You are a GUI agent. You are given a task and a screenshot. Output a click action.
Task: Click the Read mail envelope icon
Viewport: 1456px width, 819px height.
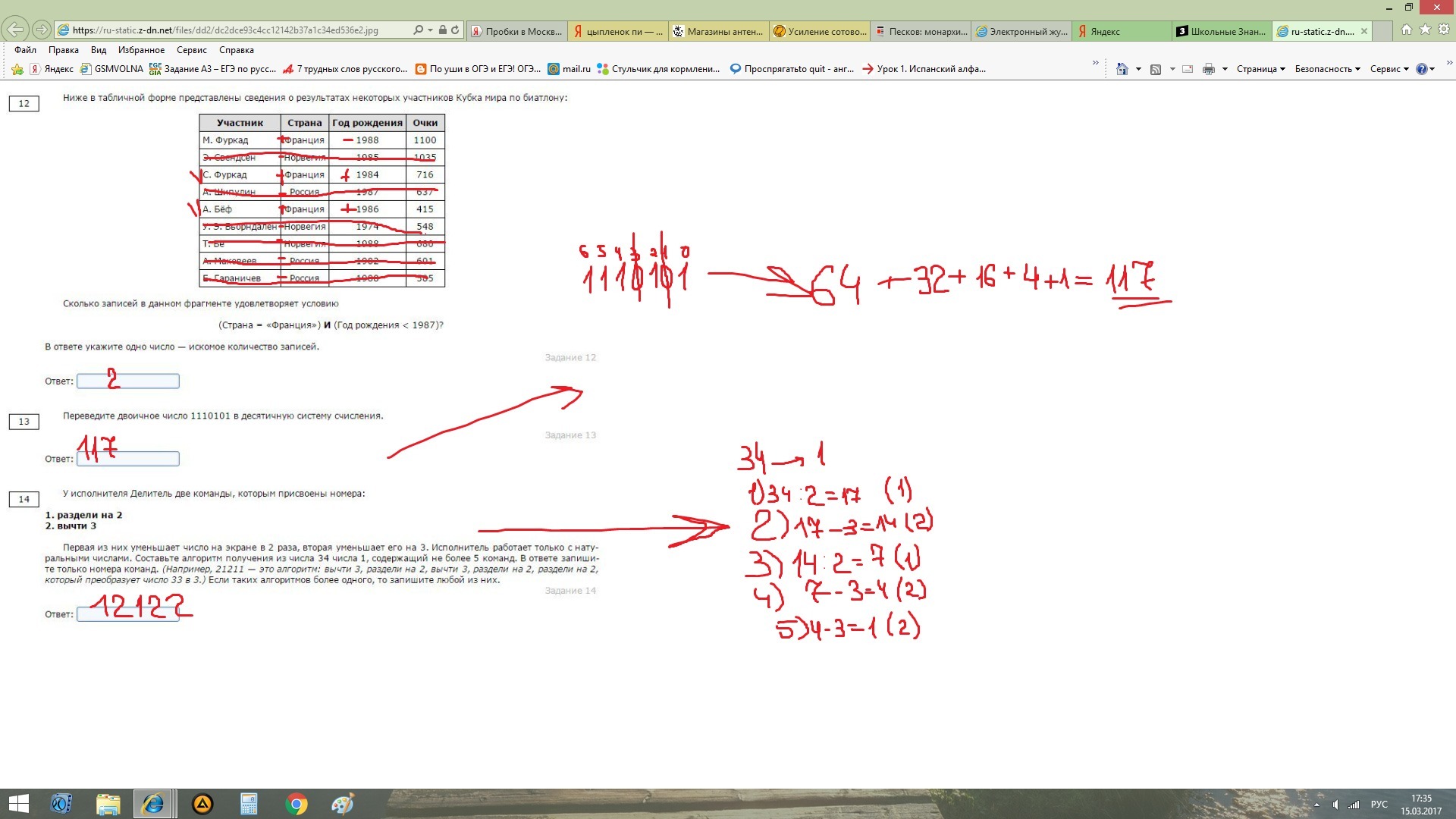tap(1188, 69)
